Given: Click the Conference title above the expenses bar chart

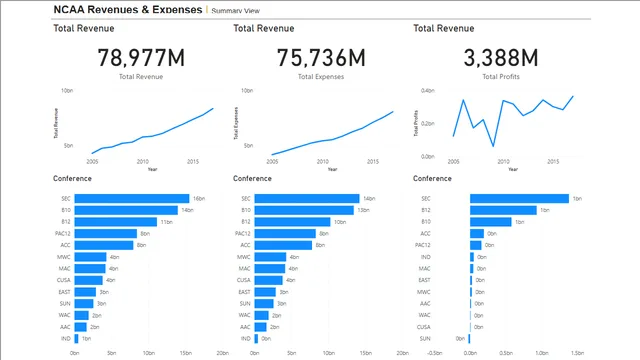Looking at the screenshot, I should [252, 178].
